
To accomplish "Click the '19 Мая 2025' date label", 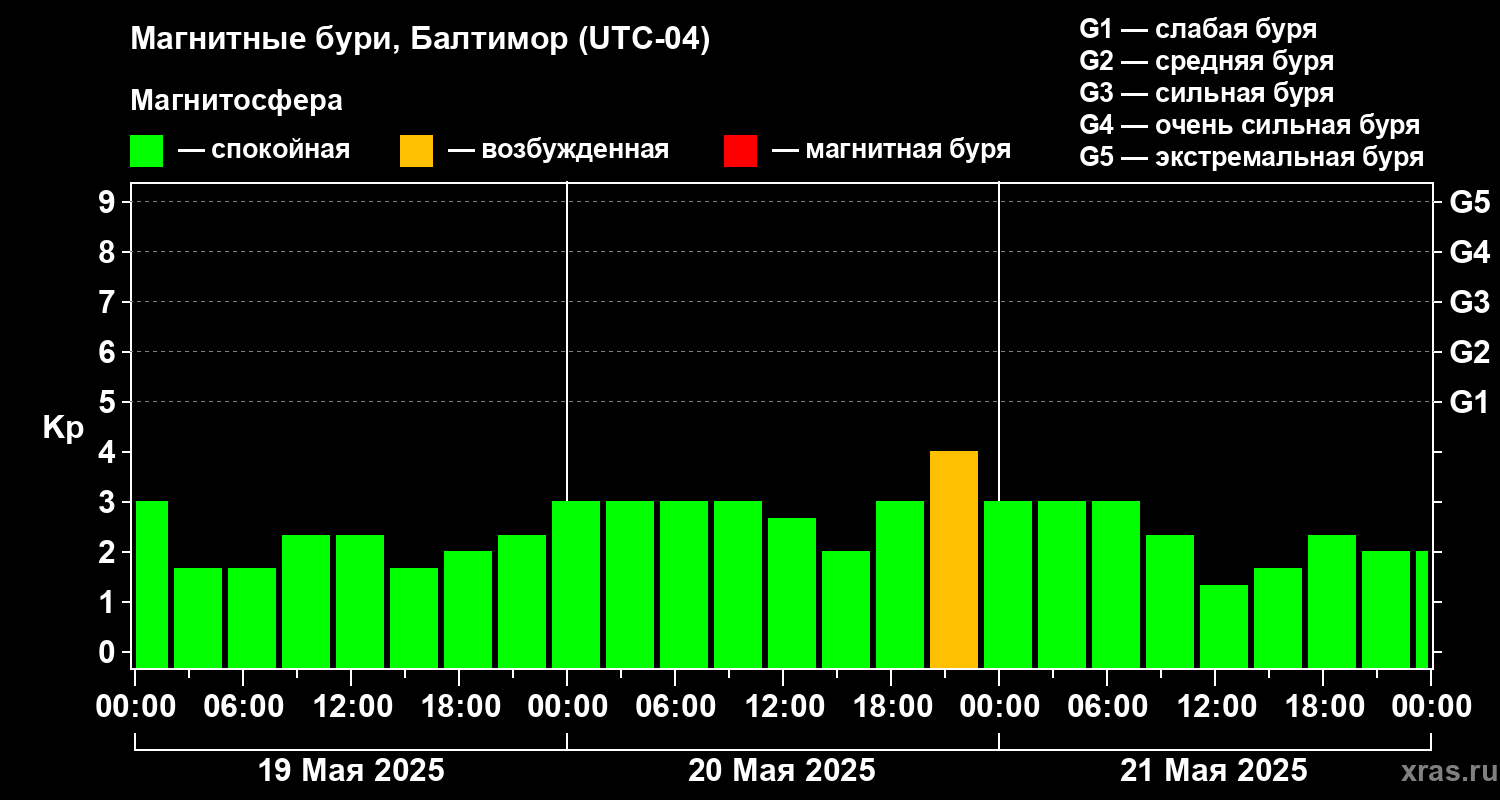I will (x=351, y=771).
